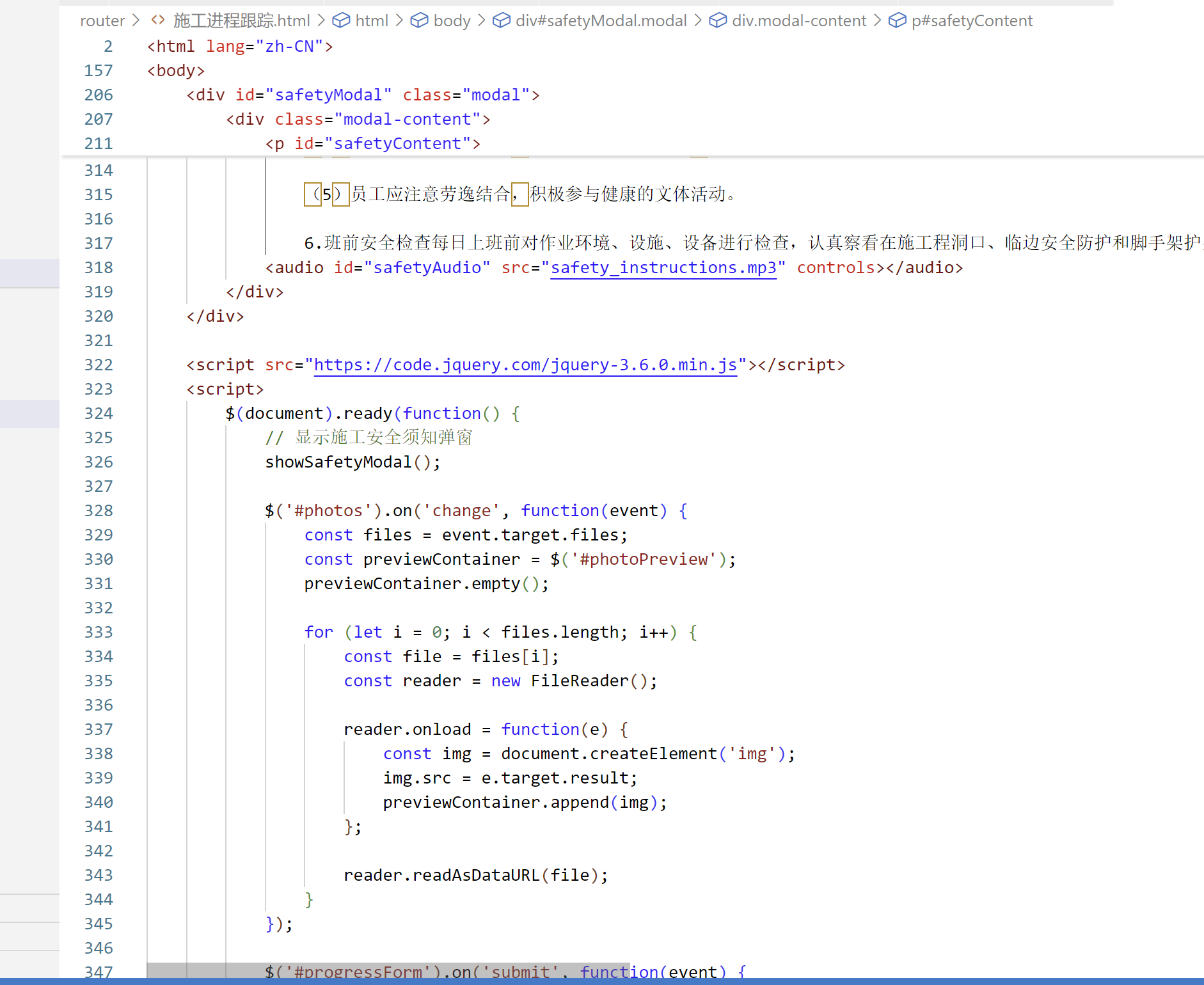
Task: Click the comment 显示施工安全须知弹窗
Action: click(383, 437)
